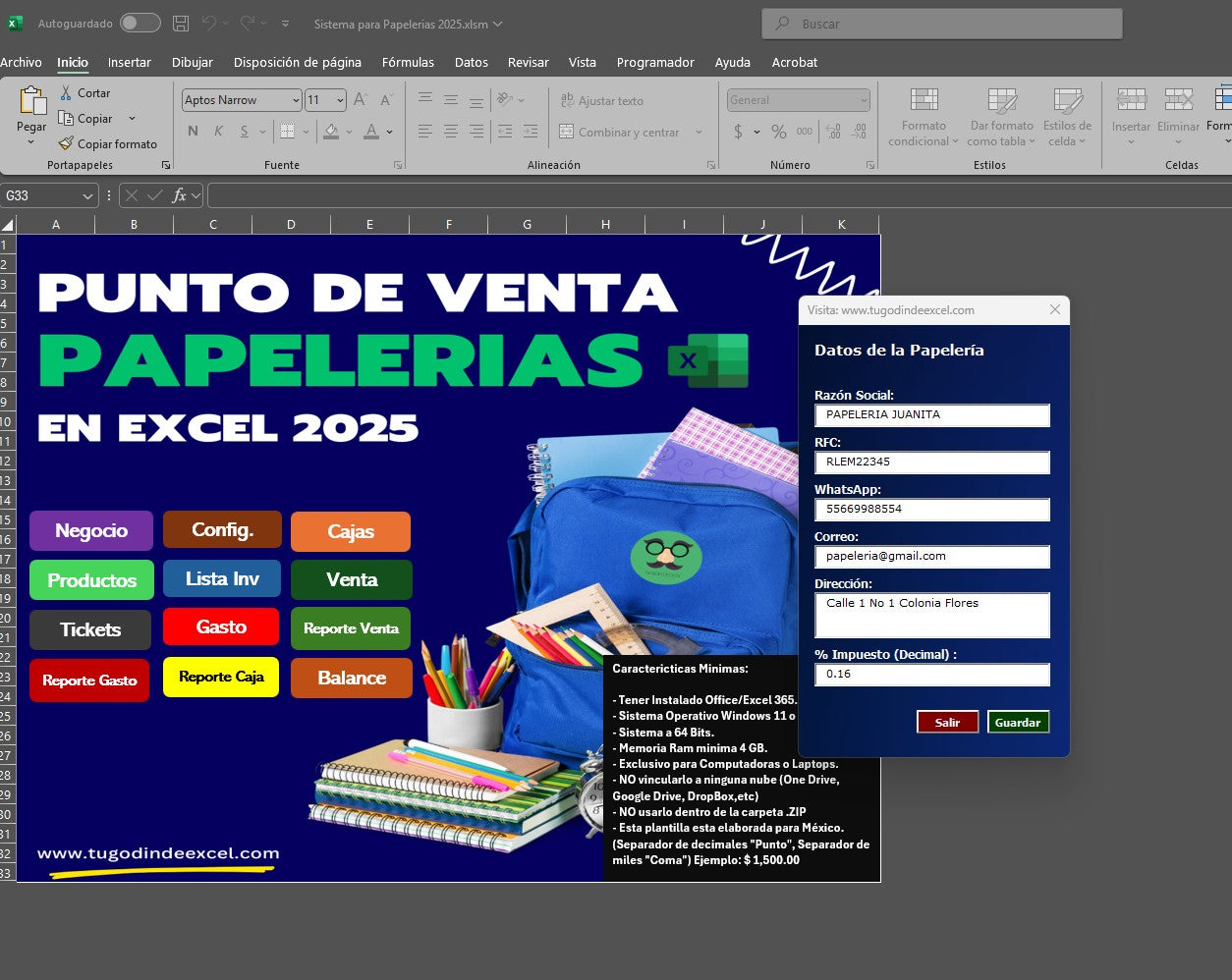Image resolution: width=1232 pixels, height=980 pixels.
Task: Open Portapapeles dialog launcher
Action: pyautogui.click(x=166, y=165)
